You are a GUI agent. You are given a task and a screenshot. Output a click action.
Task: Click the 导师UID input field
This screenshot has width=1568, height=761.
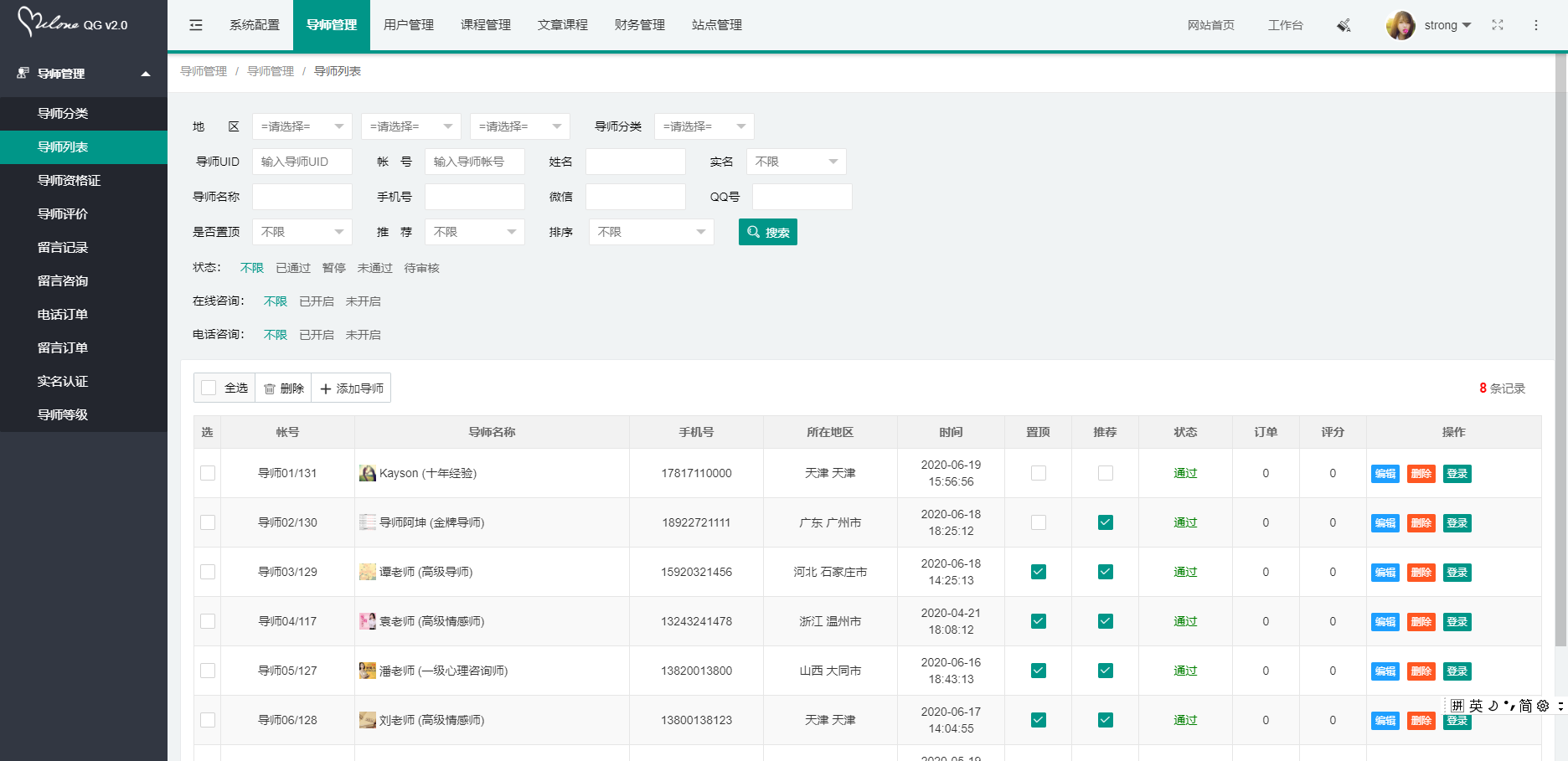[302, 162]
